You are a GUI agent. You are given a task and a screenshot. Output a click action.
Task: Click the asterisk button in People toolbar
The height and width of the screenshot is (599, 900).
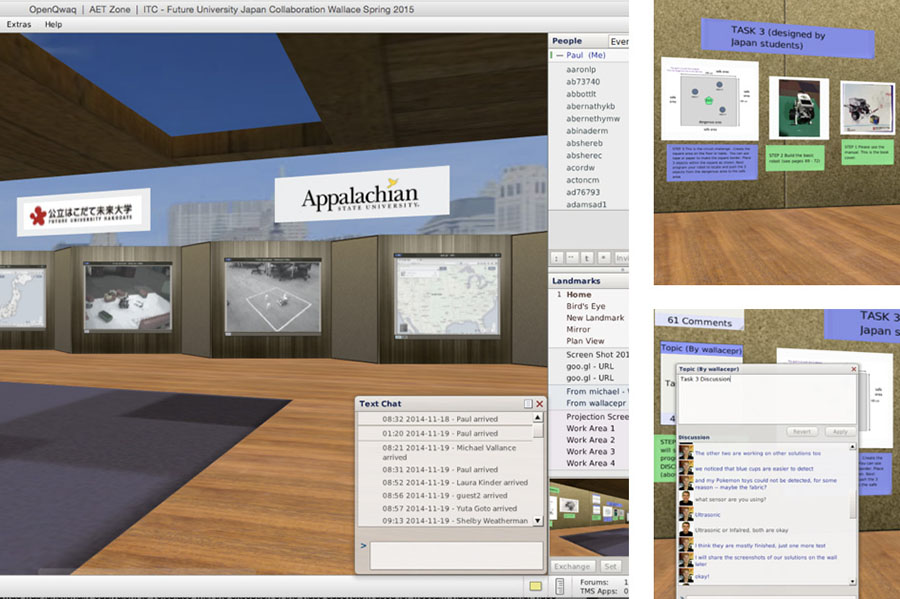(x=603, y=258)
